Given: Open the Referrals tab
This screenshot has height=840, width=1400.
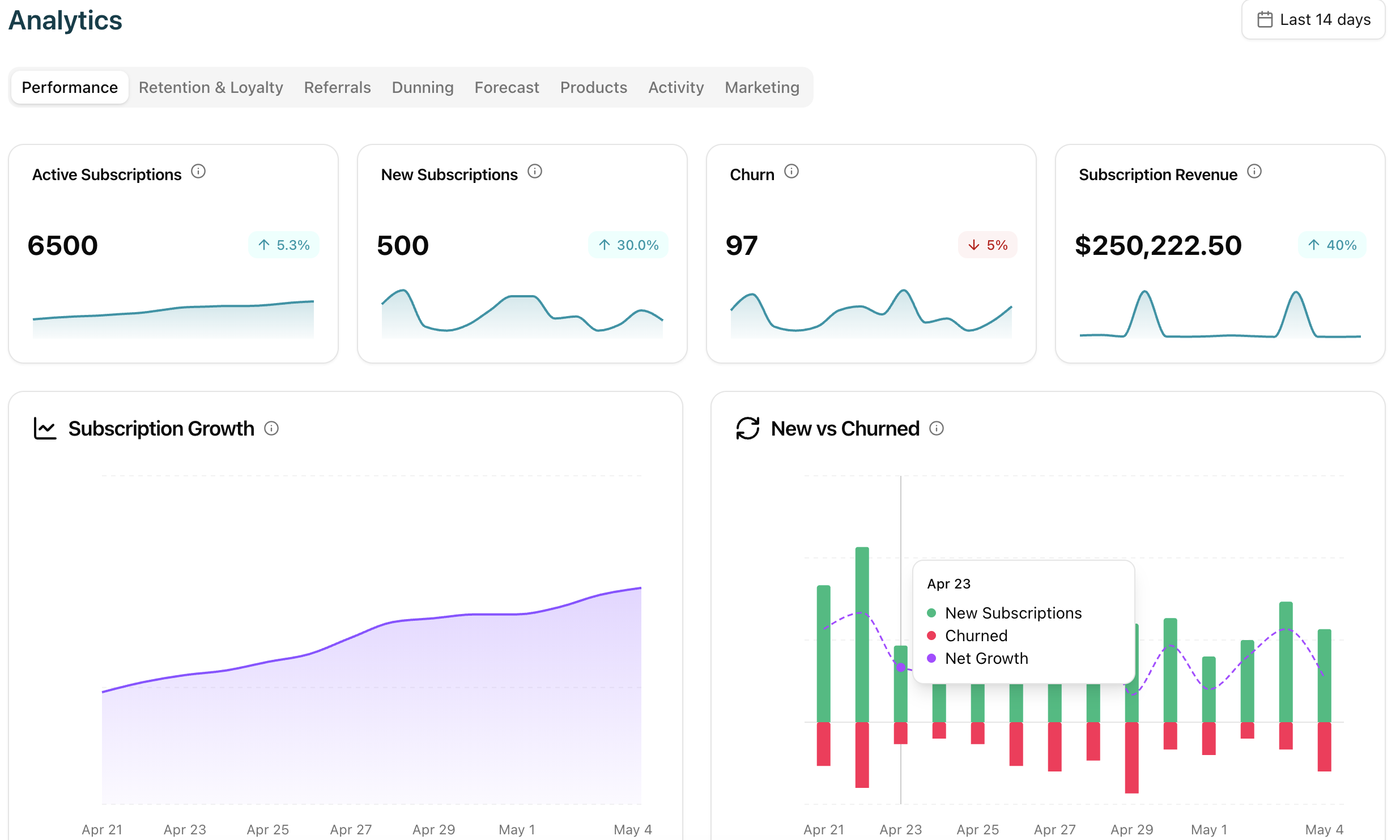Looking at the screenshot, I should coord(337,87).
